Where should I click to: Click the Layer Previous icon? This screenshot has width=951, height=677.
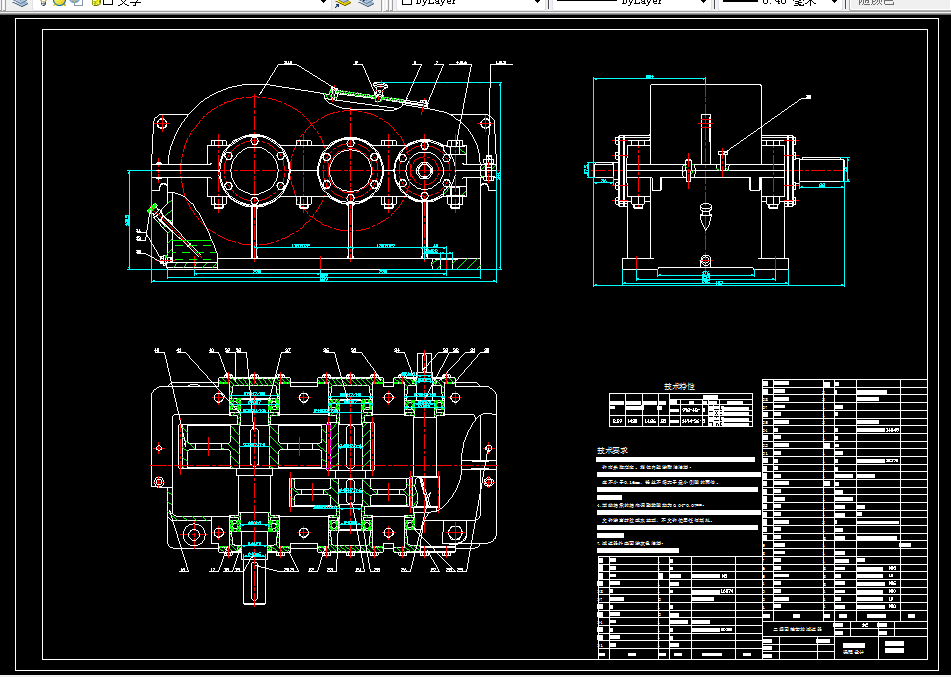366,2
